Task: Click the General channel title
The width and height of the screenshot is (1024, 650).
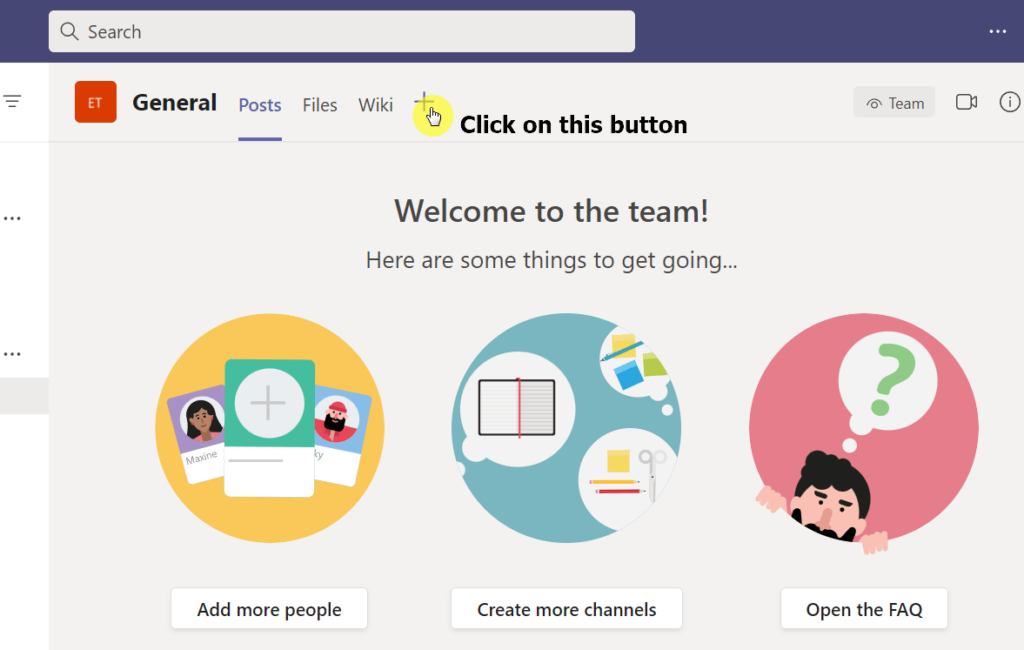Action: [174, 103]
